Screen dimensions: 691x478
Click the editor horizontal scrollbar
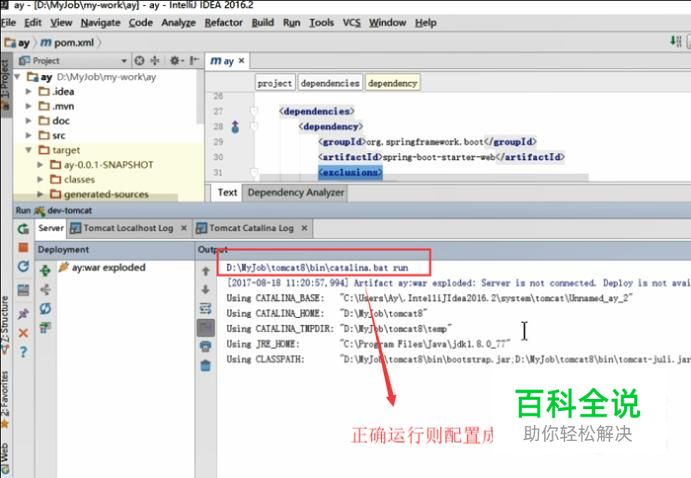click(x=424, y=177)
